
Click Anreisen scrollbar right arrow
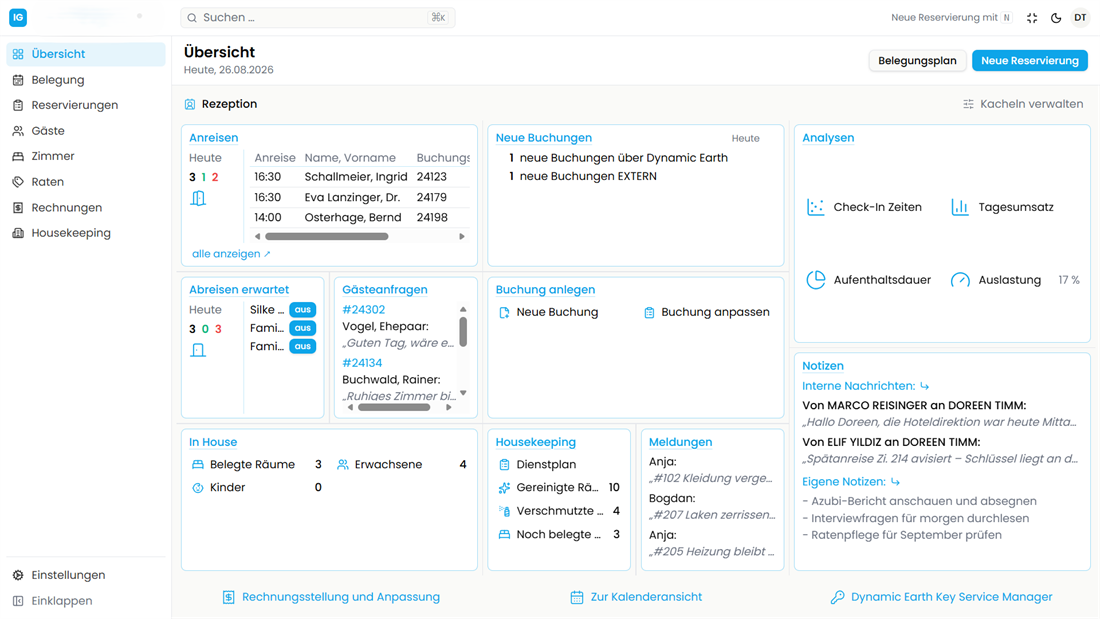tap(462, 237)
